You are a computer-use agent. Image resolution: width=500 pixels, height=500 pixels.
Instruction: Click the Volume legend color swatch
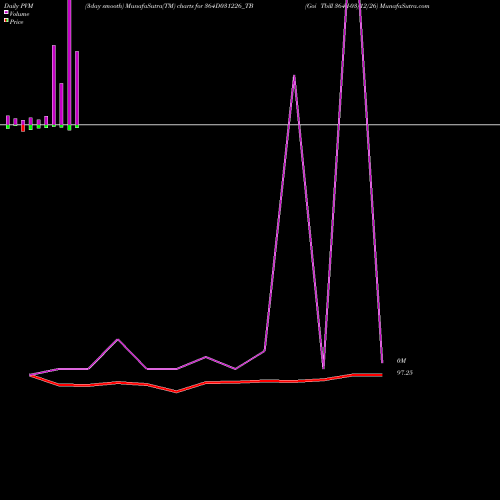pyautogui.click(x=6, y=12)
